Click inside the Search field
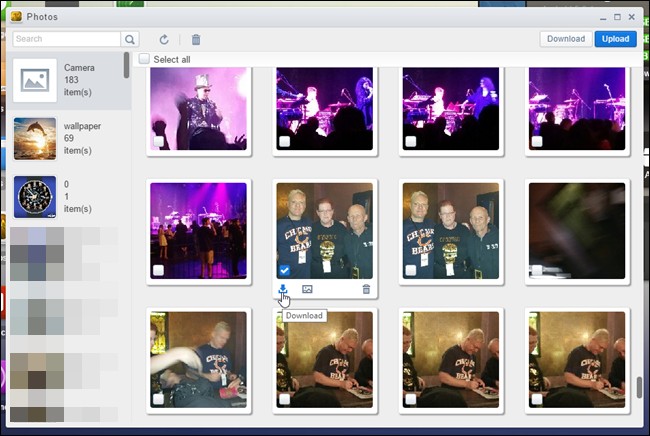The image size is (650, 436). [x=67, y=39]
